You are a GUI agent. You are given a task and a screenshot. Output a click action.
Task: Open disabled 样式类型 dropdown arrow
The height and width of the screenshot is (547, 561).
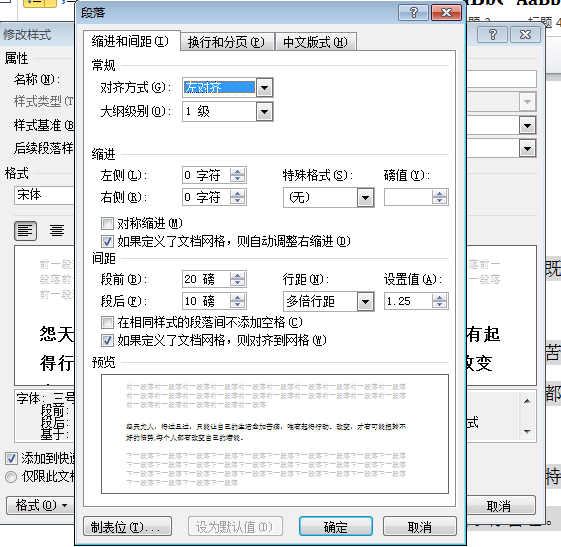pos(527,102)
